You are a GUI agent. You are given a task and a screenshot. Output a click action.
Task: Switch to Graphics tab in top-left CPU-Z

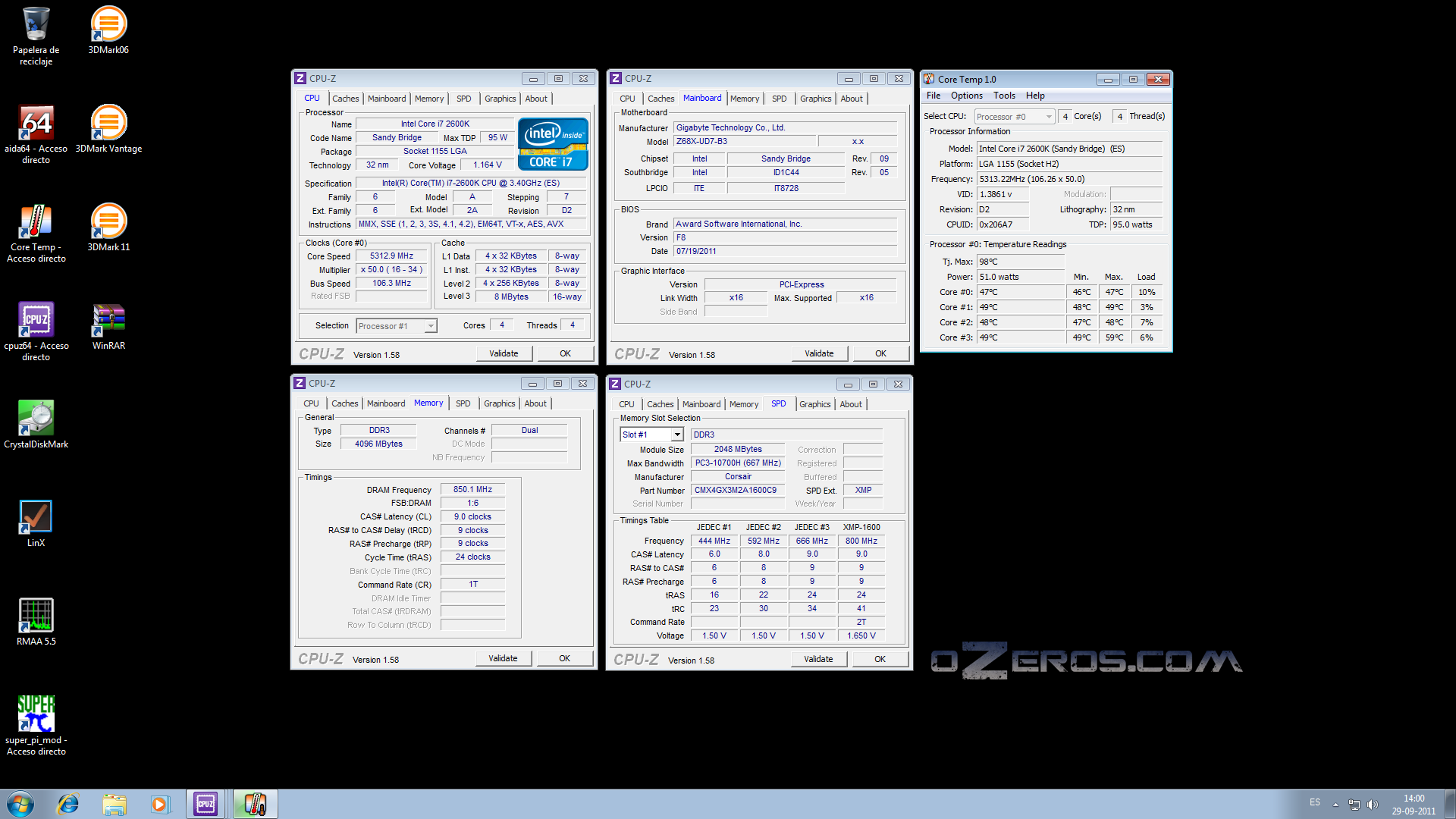tap(500, 99)
